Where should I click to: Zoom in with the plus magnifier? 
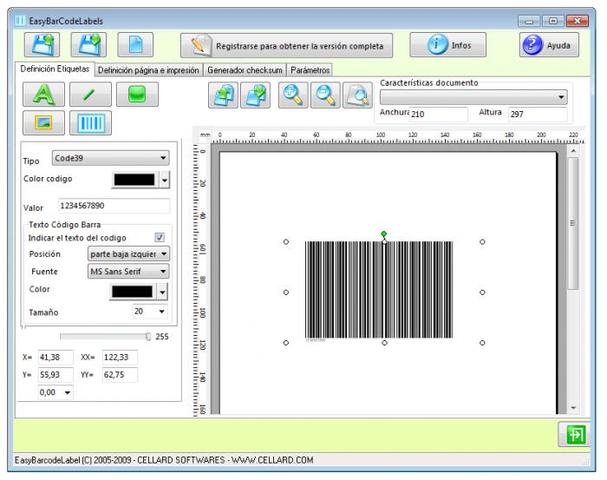coord(293,95)
